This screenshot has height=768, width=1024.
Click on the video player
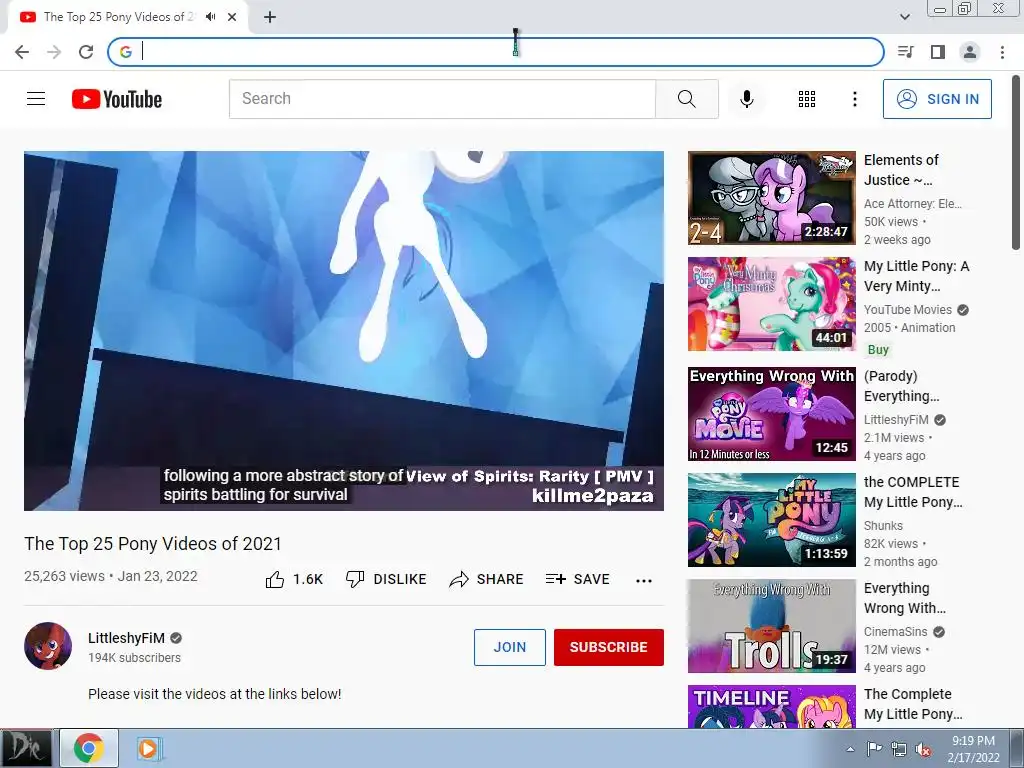344,330
